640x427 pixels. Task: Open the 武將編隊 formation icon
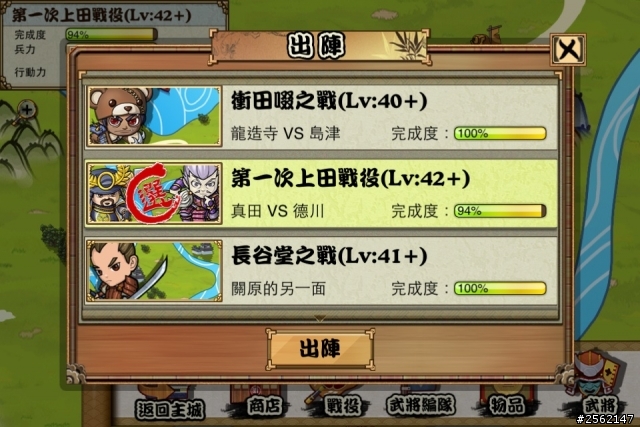421,405
